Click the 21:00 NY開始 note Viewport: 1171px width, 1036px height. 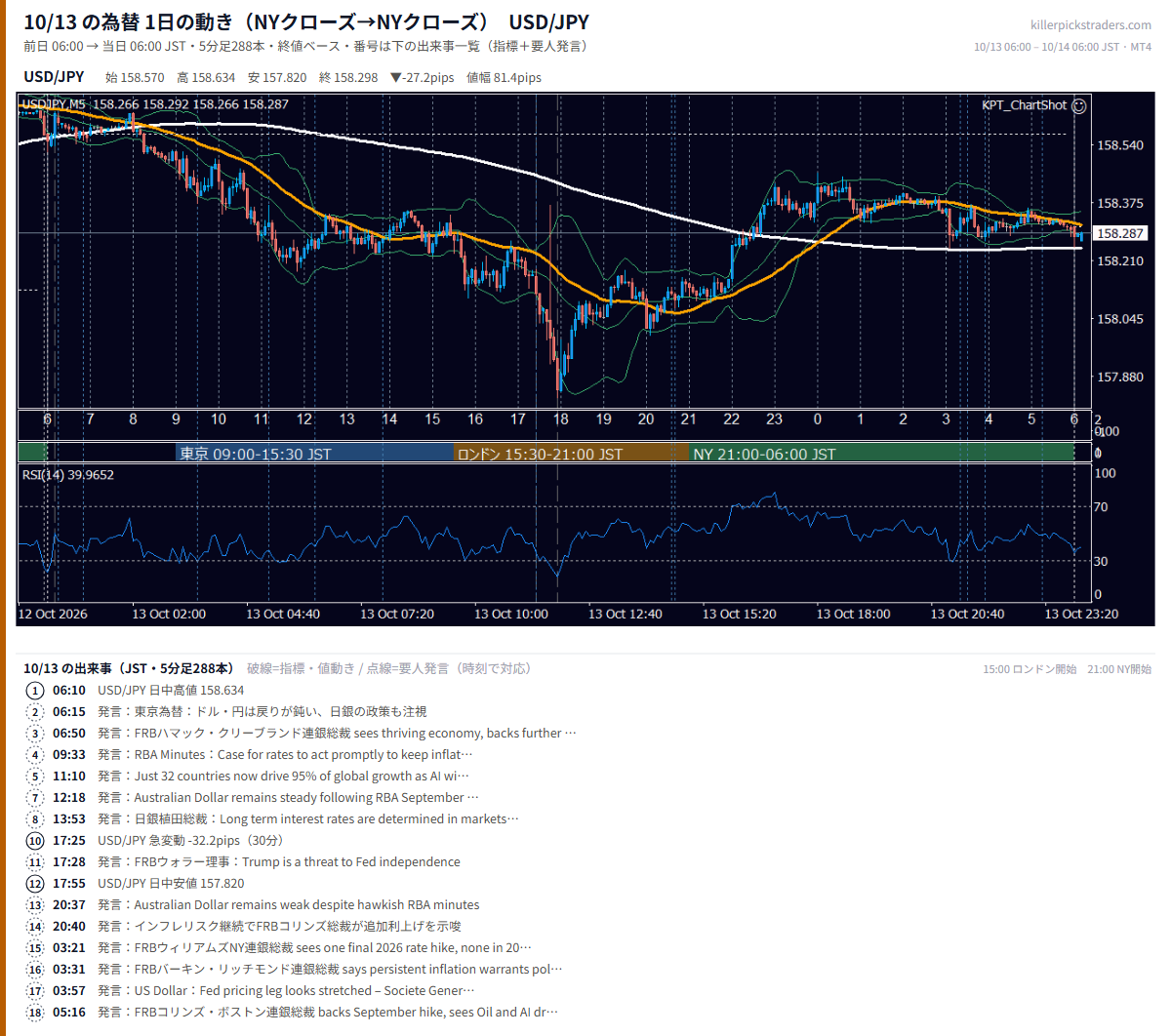point(1119,669)
